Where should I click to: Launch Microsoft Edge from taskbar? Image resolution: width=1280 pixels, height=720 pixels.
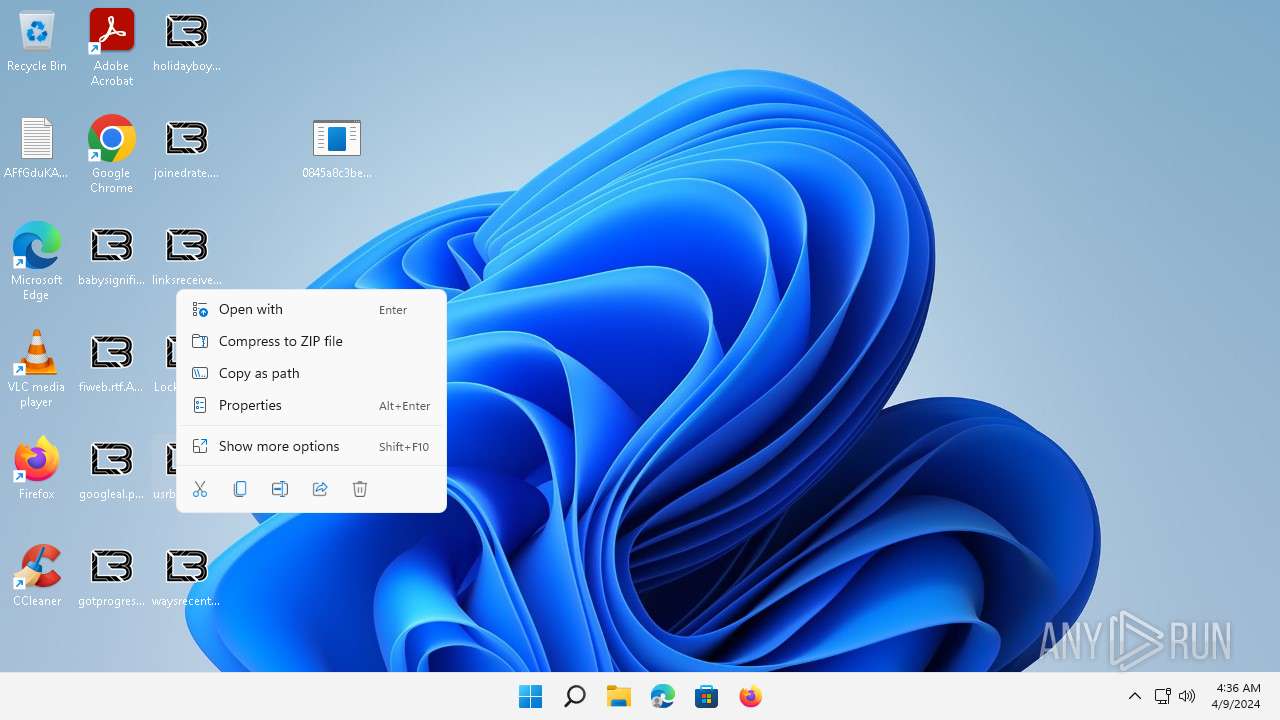pos(662,696)
